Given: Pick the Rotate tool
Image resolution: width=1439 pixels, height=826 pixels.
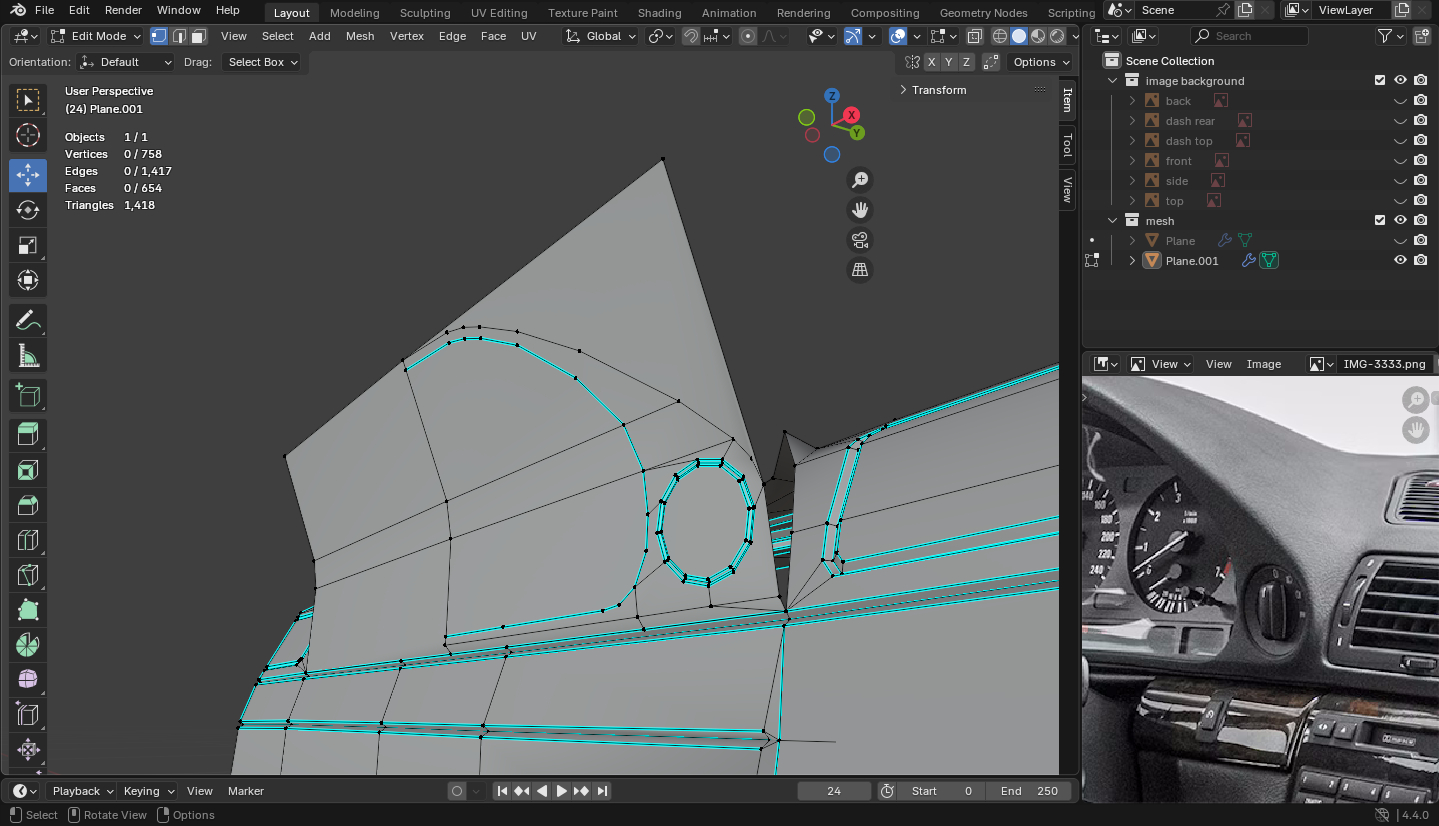Looking at the screenshot, I should point(28,210).
